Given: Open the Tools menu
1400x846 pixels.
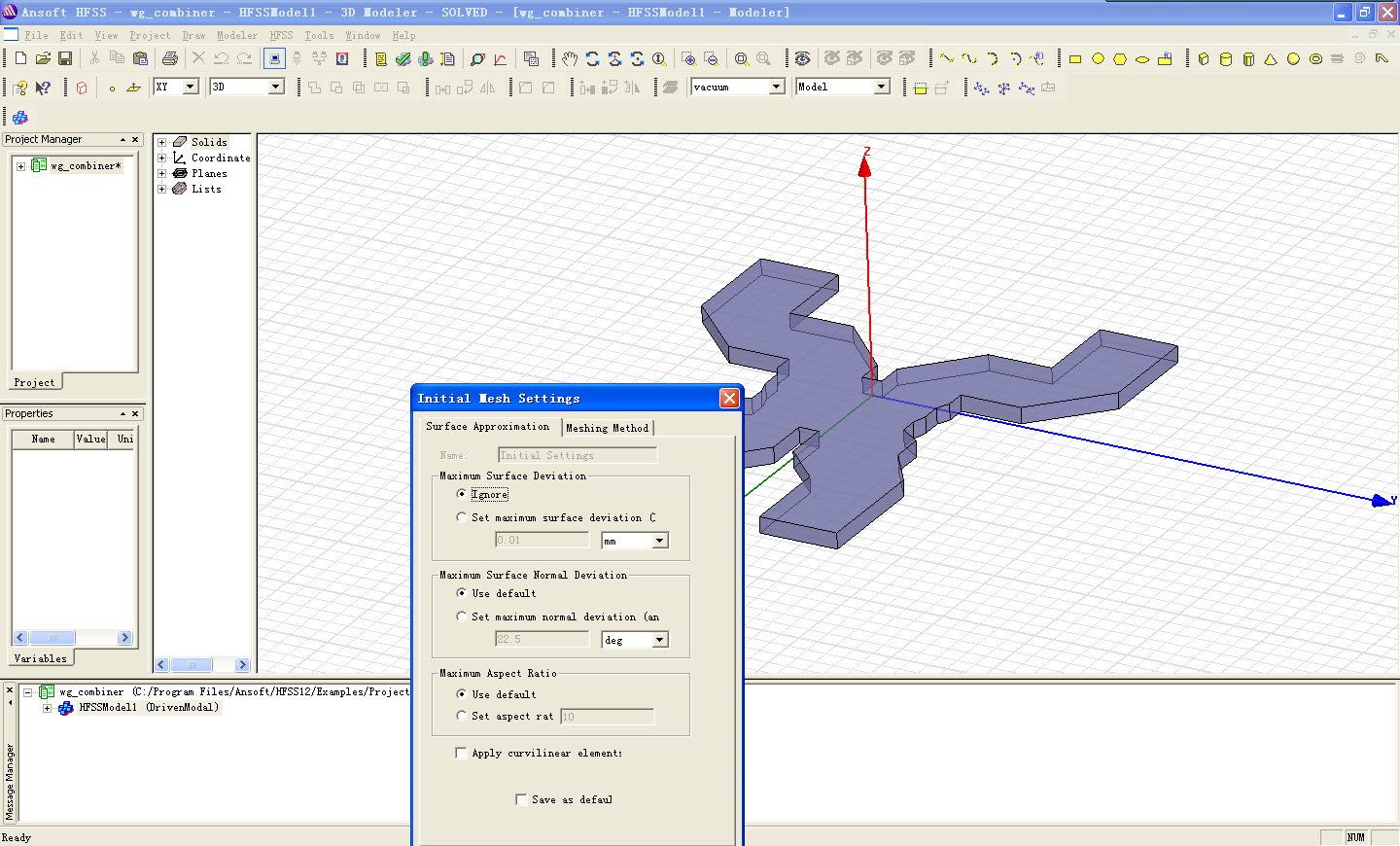Looking at the screenshot, I should pyautogui.click(x=319, y=35).
